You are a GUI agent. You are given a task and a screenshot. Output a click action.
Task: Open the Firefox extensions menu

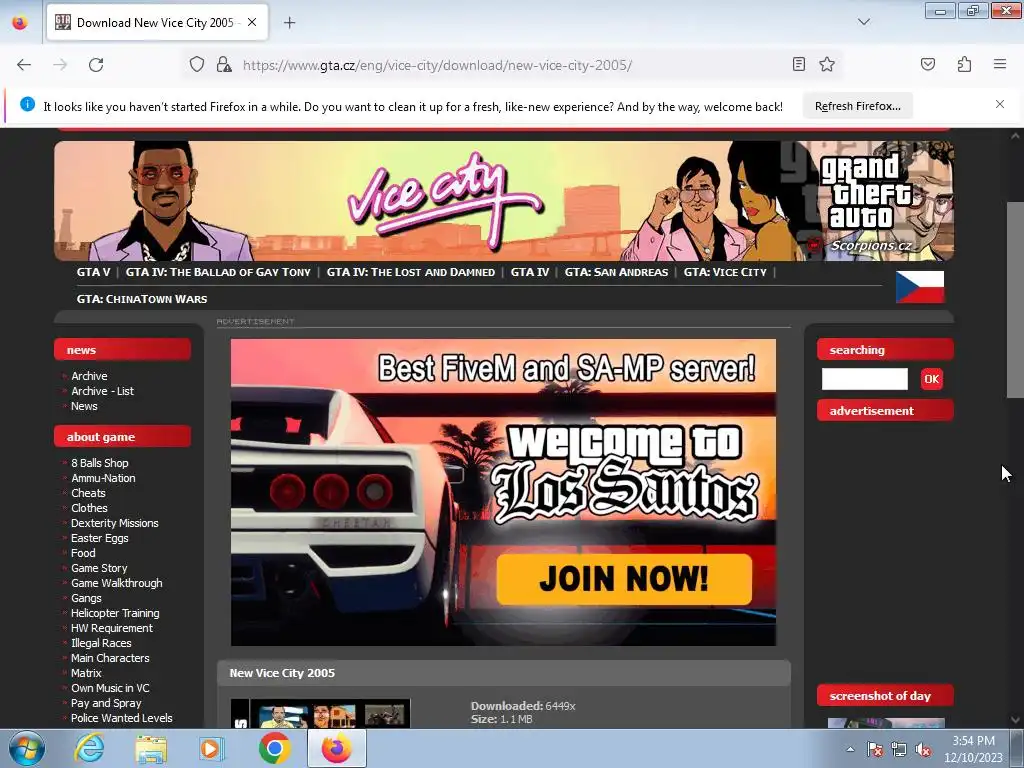point(964,64)
